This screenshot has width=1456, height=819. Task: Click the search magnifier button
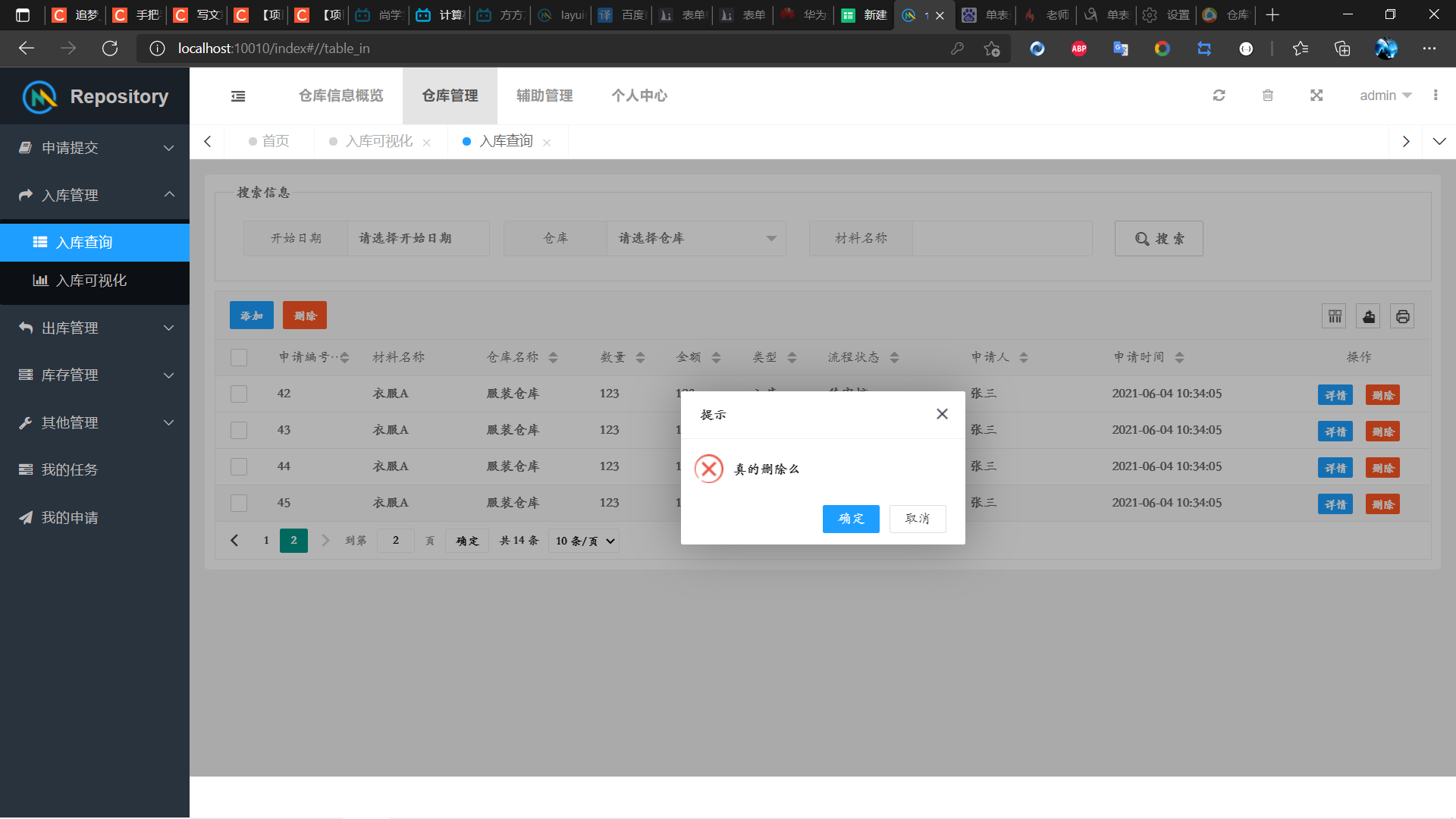tap(1158, 239)
